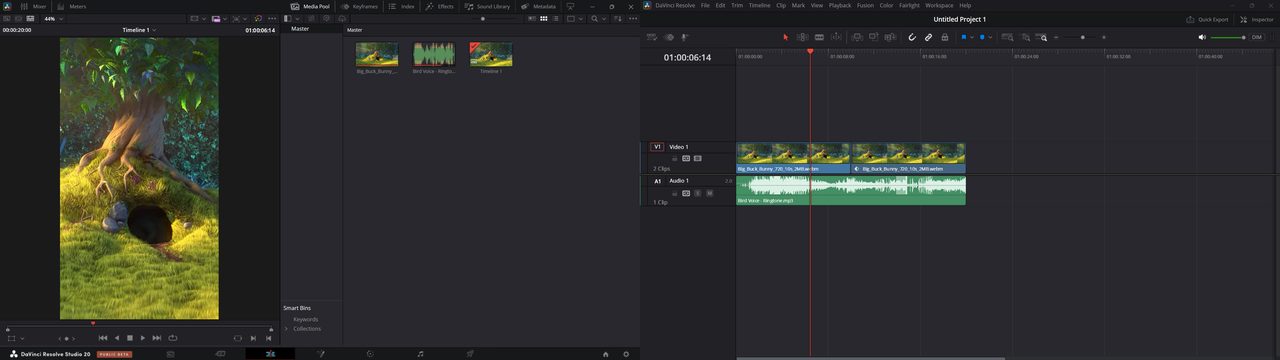1280x360 pixels.
Task: Open the Fairlight page music icon
Action: [x=420, y=354]
